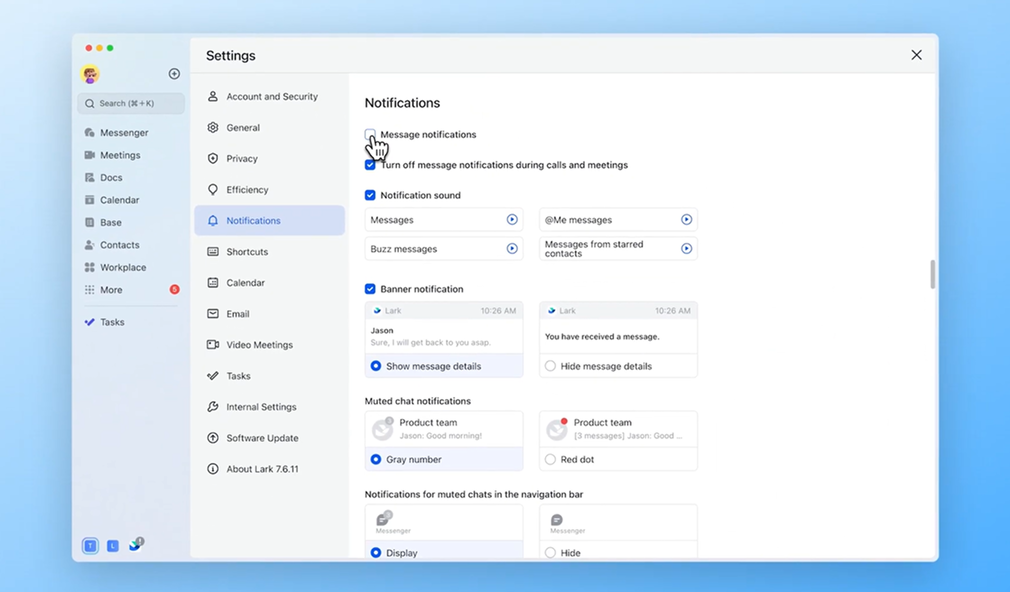Screen dimensions: 1010x592
Task: Click the user profile avatar
Action: coord(90,74)
